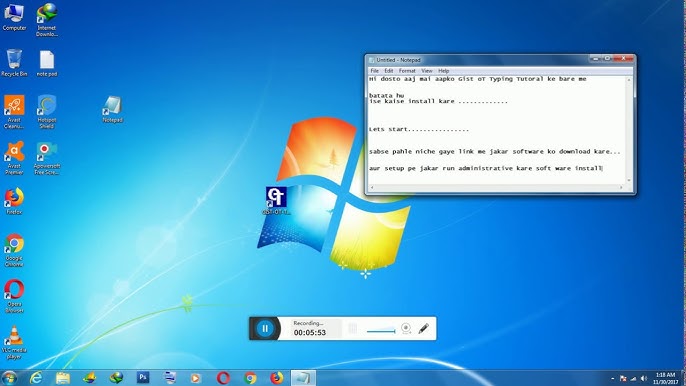Open Notepad File menu
Screen dimensions: 686x386
(374, 71)
